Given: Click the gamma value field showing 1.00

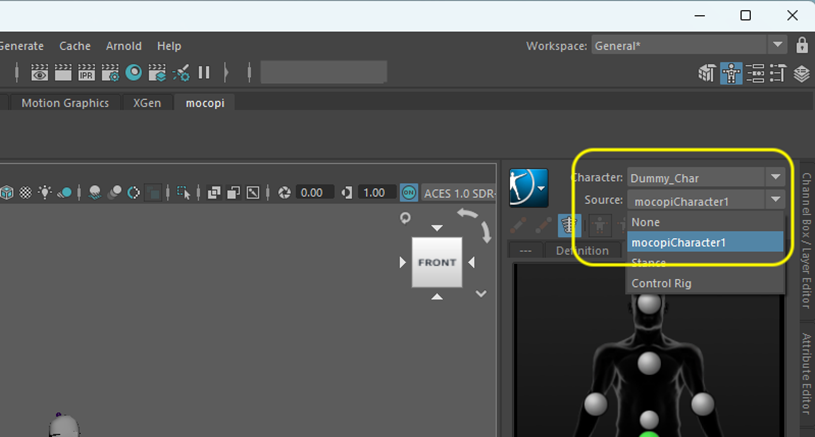Looking at the screenshot, I should (x=376, y=192).
